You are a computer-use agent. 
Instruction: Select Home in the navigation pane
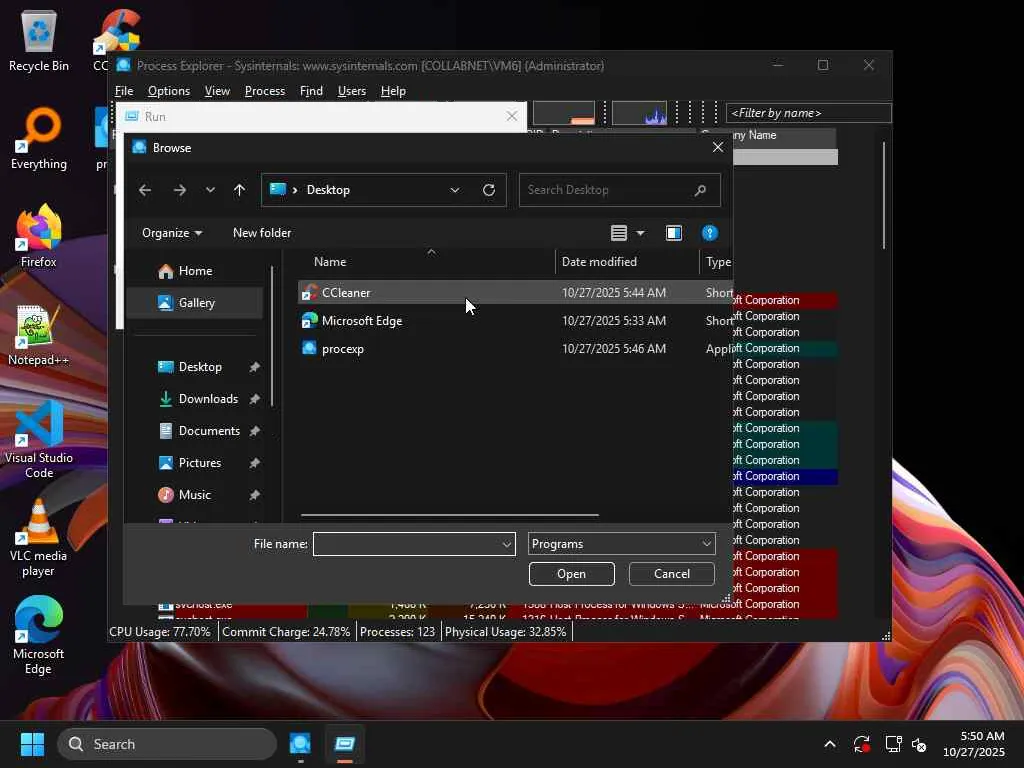point(195,271)
